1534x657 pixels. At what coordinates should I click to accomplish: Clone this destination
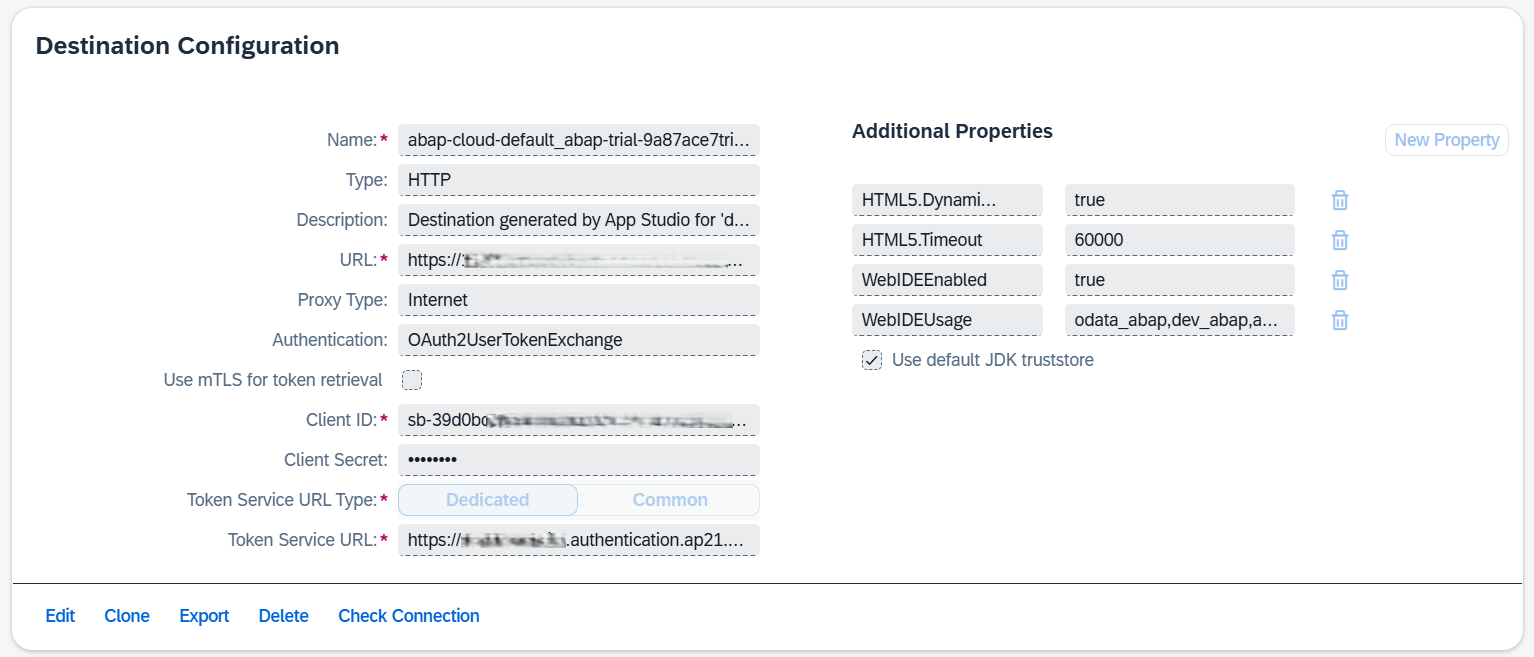(126, 615)
